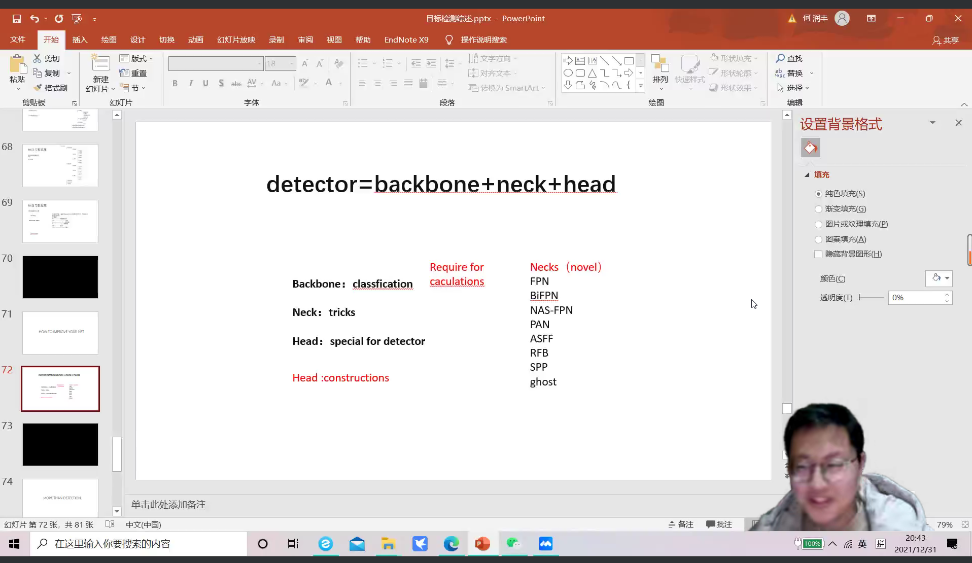Viewport: 972px width, 563px height.
Task: Undo the last action
Action: [35, 19]
